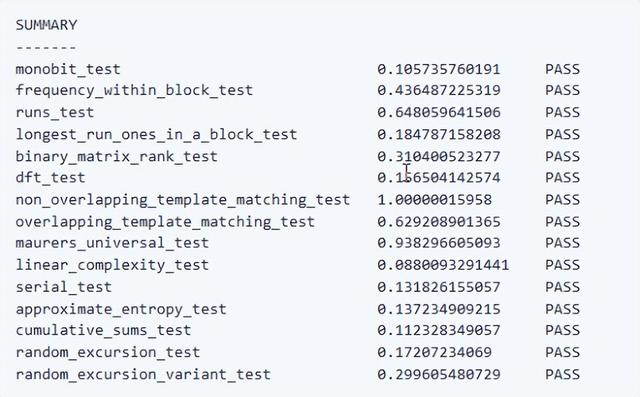640x397 pixels.
Task: Click the value 1.00000015958
Action: (x=435, y=200)
